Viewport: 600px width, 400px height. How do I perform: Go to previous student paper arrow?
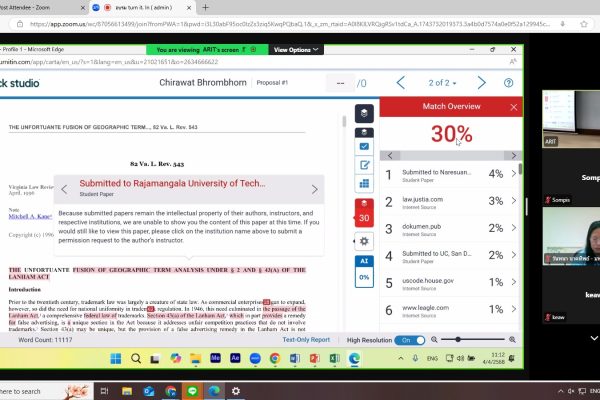click(401, 83)
